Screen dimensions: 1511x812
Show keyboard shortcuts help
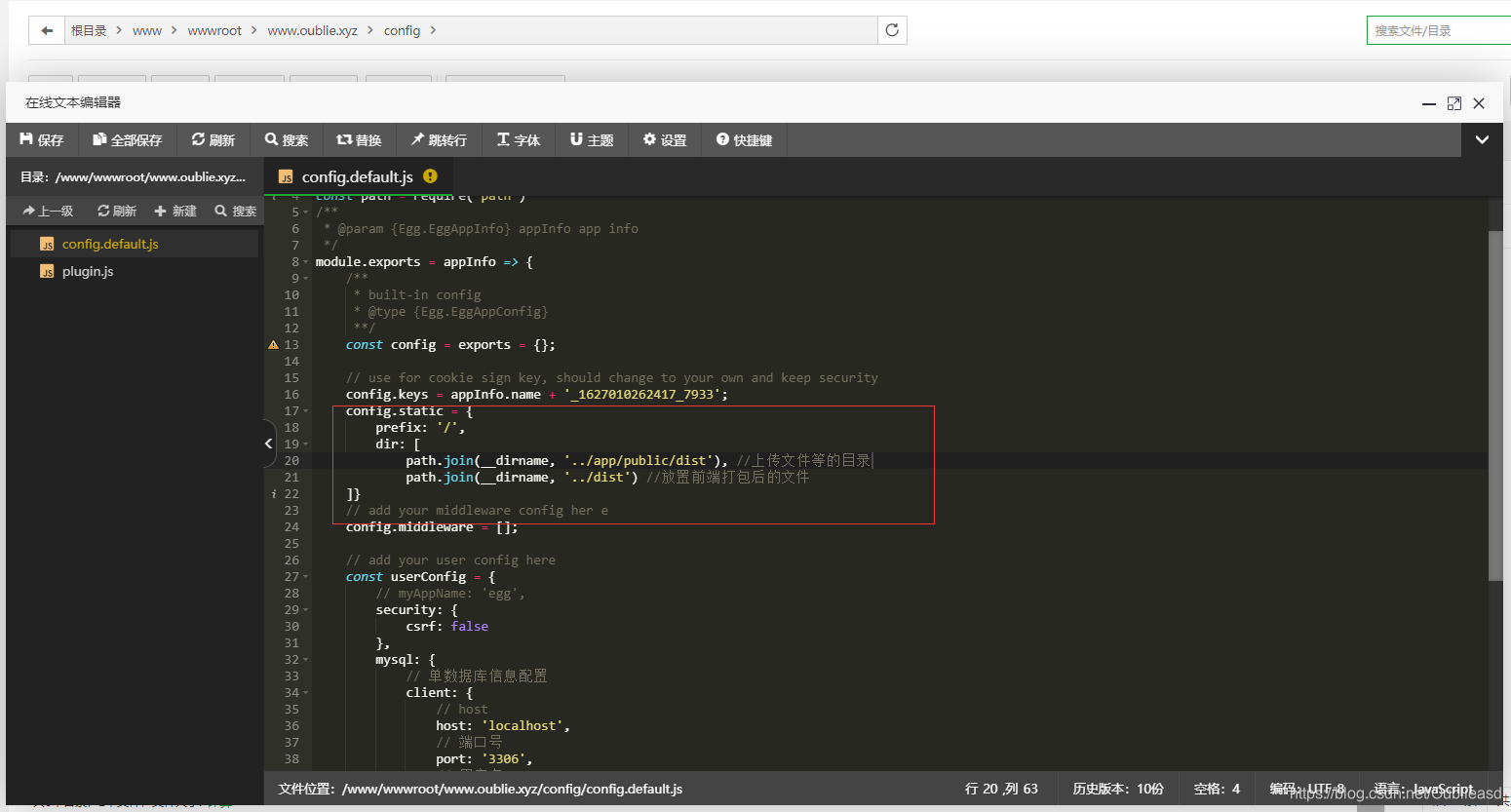[744, 140]
